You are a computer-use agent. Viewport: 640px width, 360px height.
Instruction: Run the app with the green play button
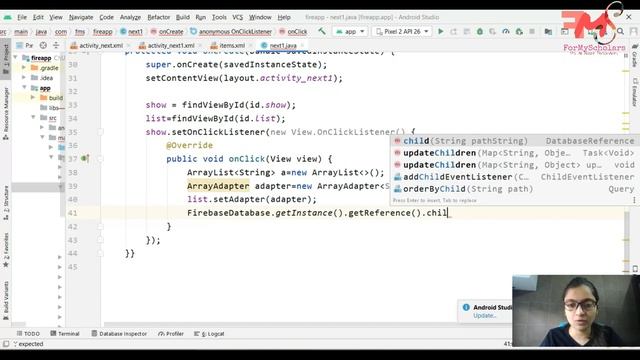(x=440, y=31)
